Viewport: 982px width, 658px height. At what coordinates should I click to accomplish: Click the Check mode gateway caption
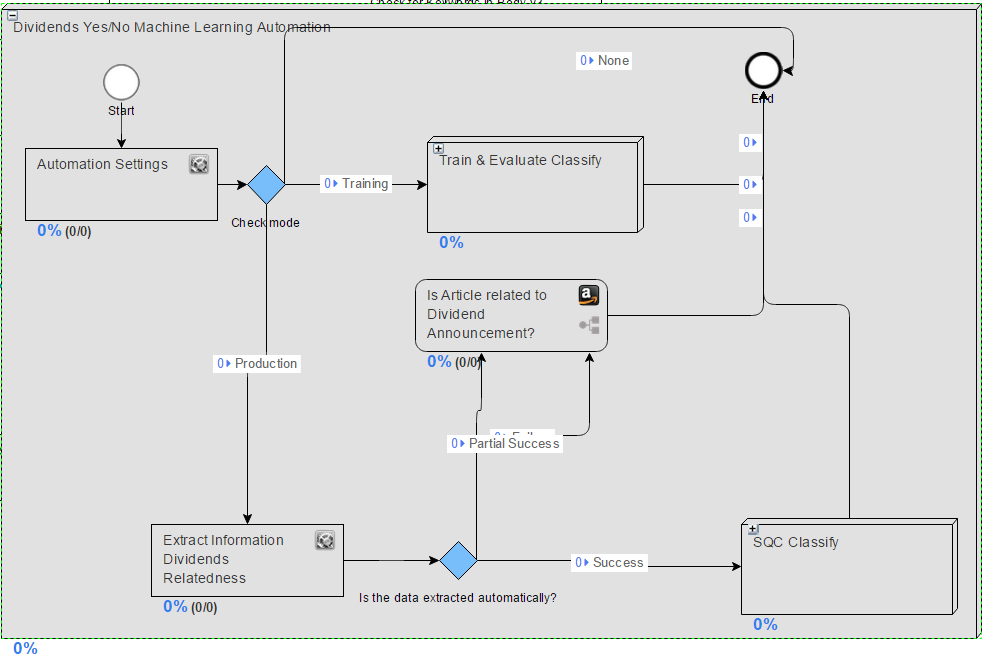[x=266, y=223]
